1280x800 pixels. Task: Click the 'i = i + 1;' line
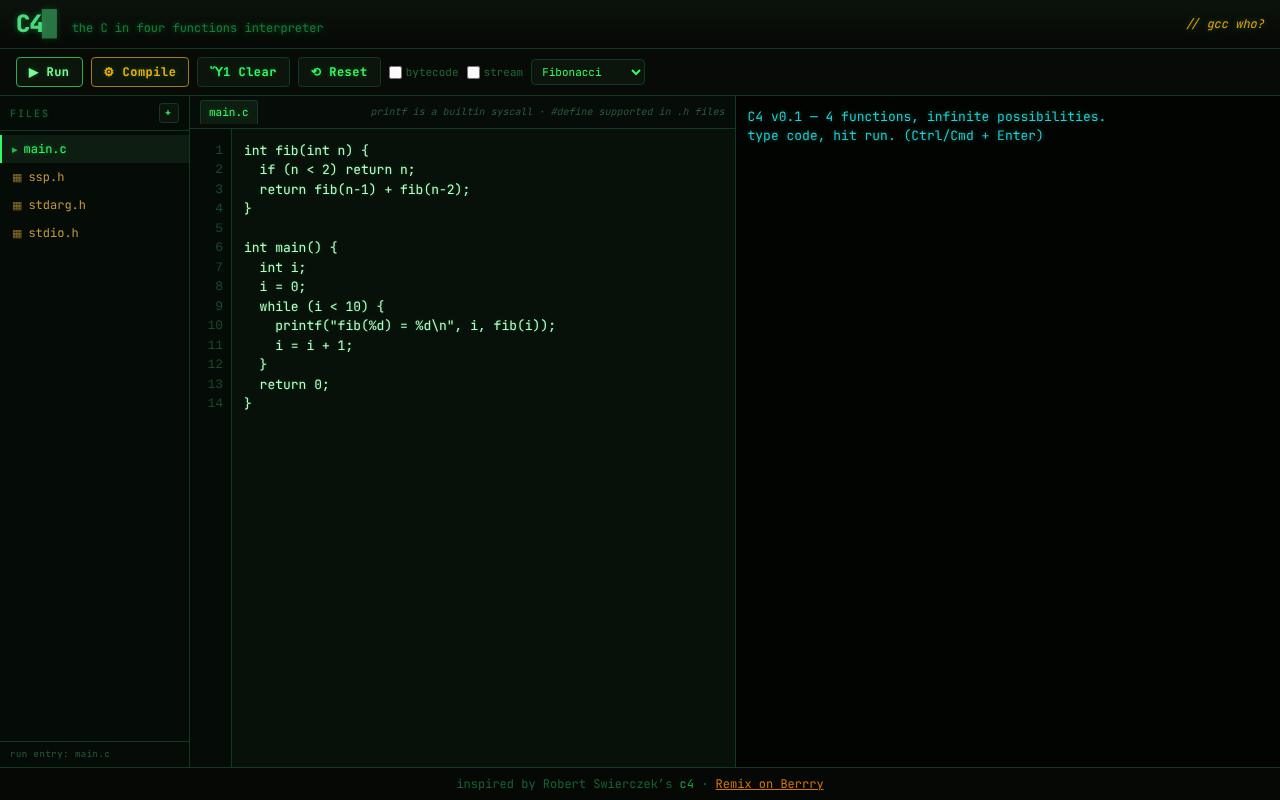pyautogui.click(x=314, y=345)
